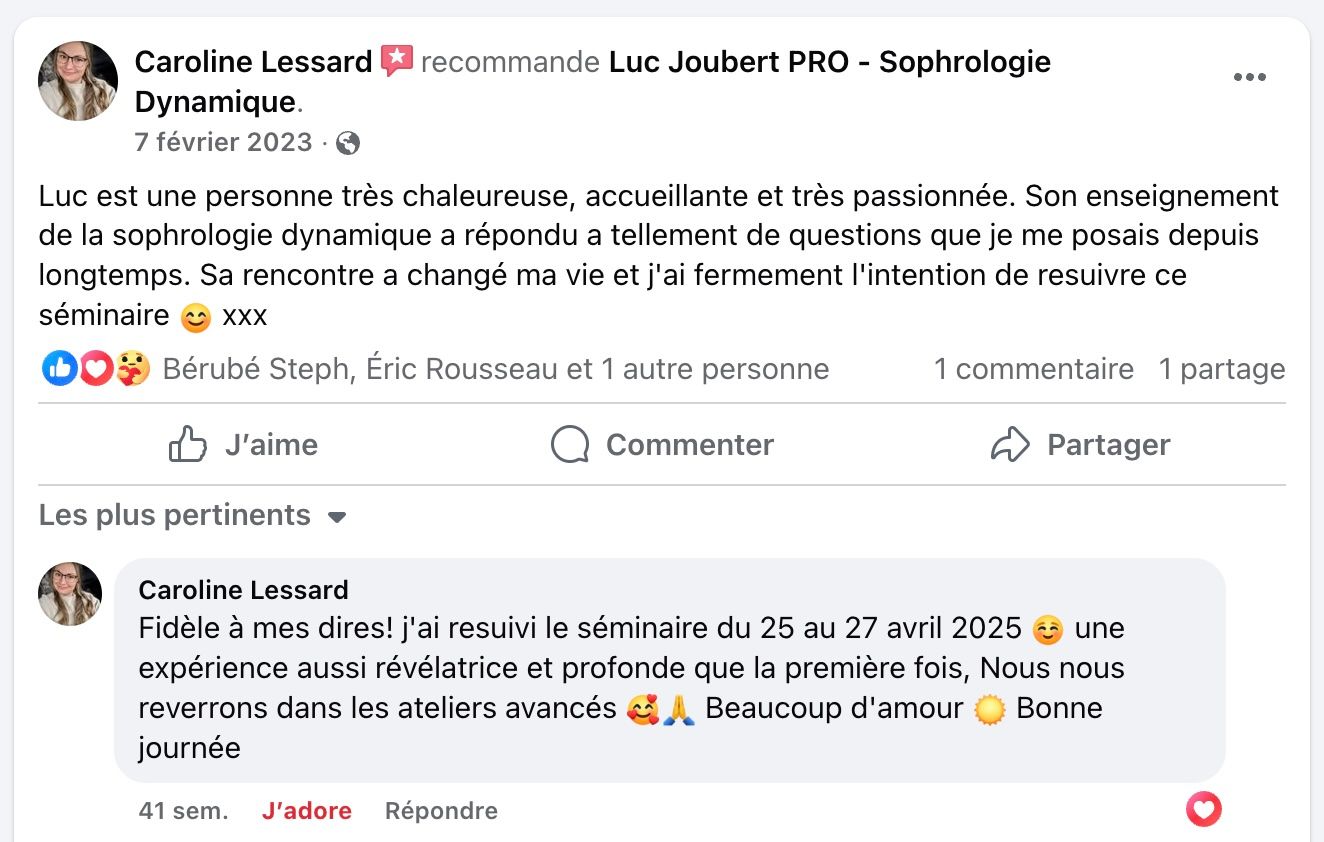This screenshot has width=1324, height=842.
Task: Click the globe public audience icon
Action: [348, 143]
